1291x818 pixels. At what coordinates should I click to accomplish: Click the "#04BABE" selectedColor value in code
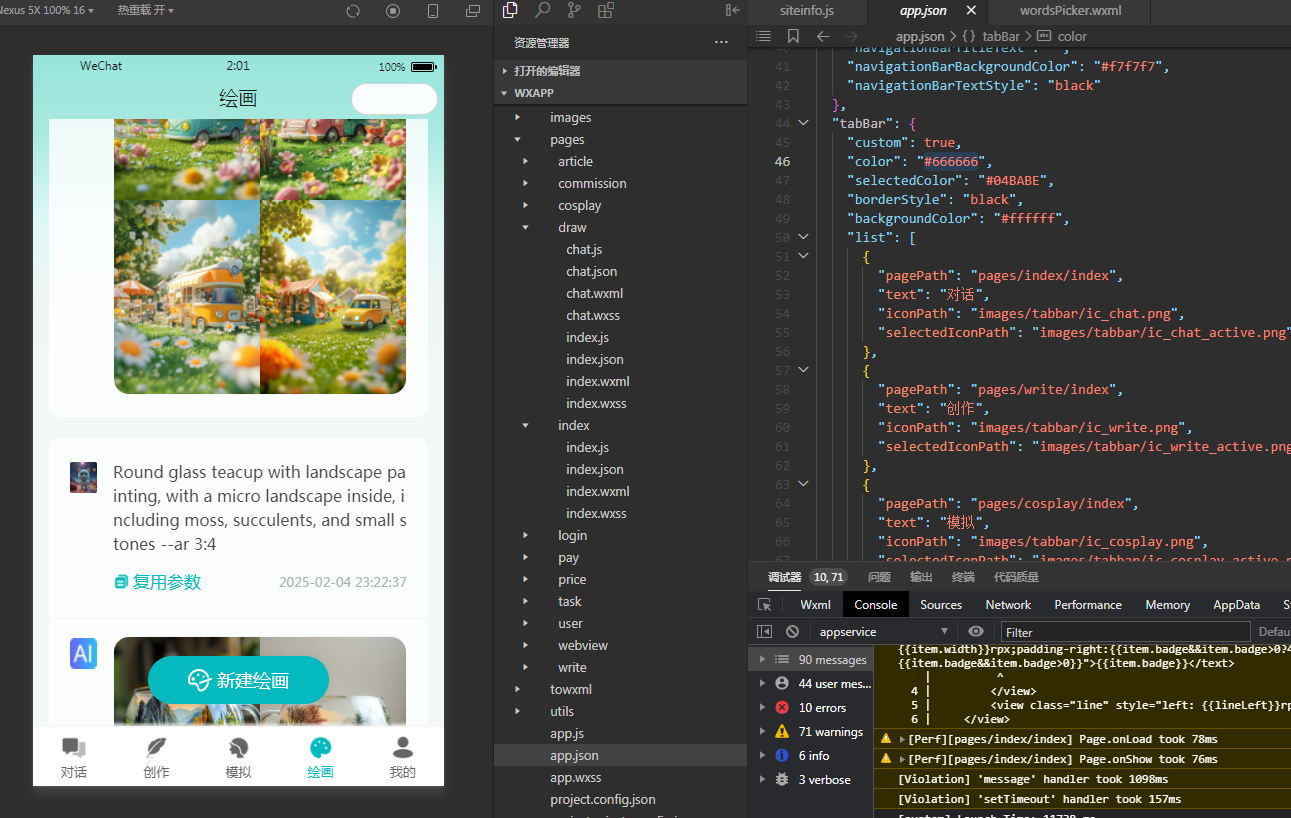1014,181
